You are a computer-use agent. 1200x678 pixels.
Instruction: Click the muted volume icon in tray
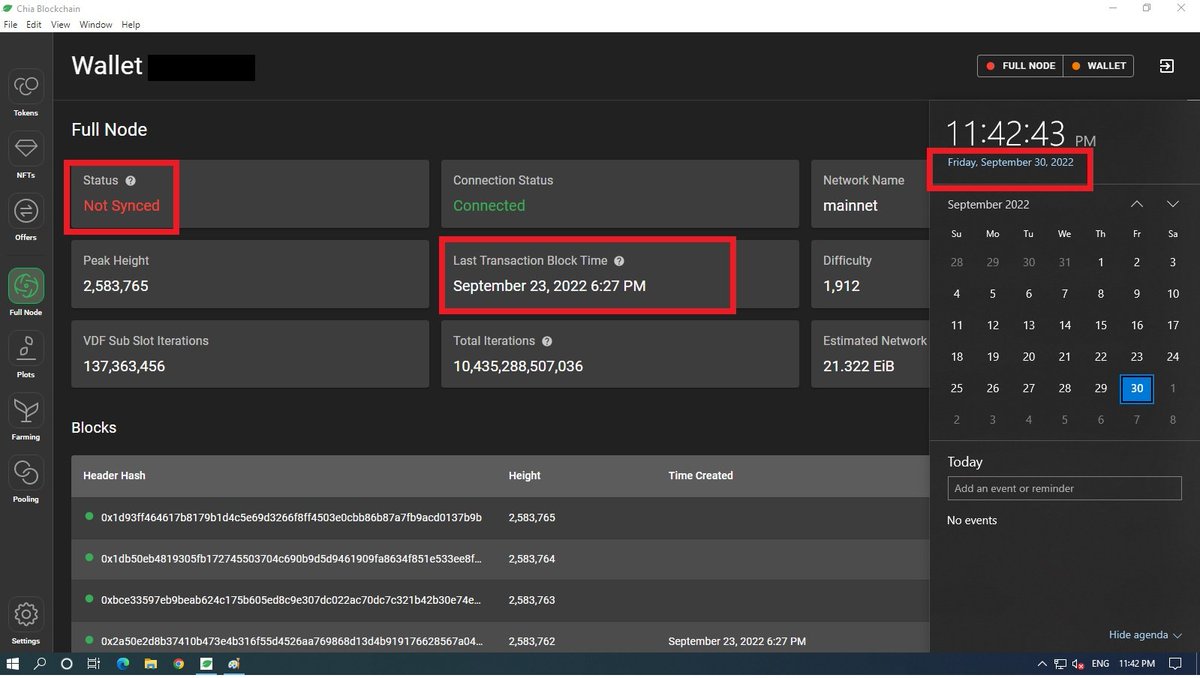[x=1077, y=664]
